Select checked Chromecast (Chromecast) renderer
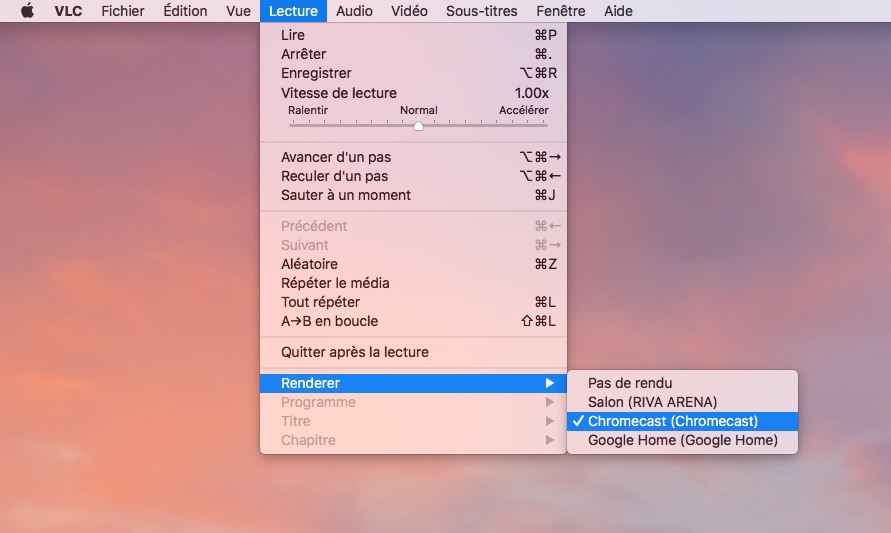Viewport: 891px width, 533px height. 682,421
